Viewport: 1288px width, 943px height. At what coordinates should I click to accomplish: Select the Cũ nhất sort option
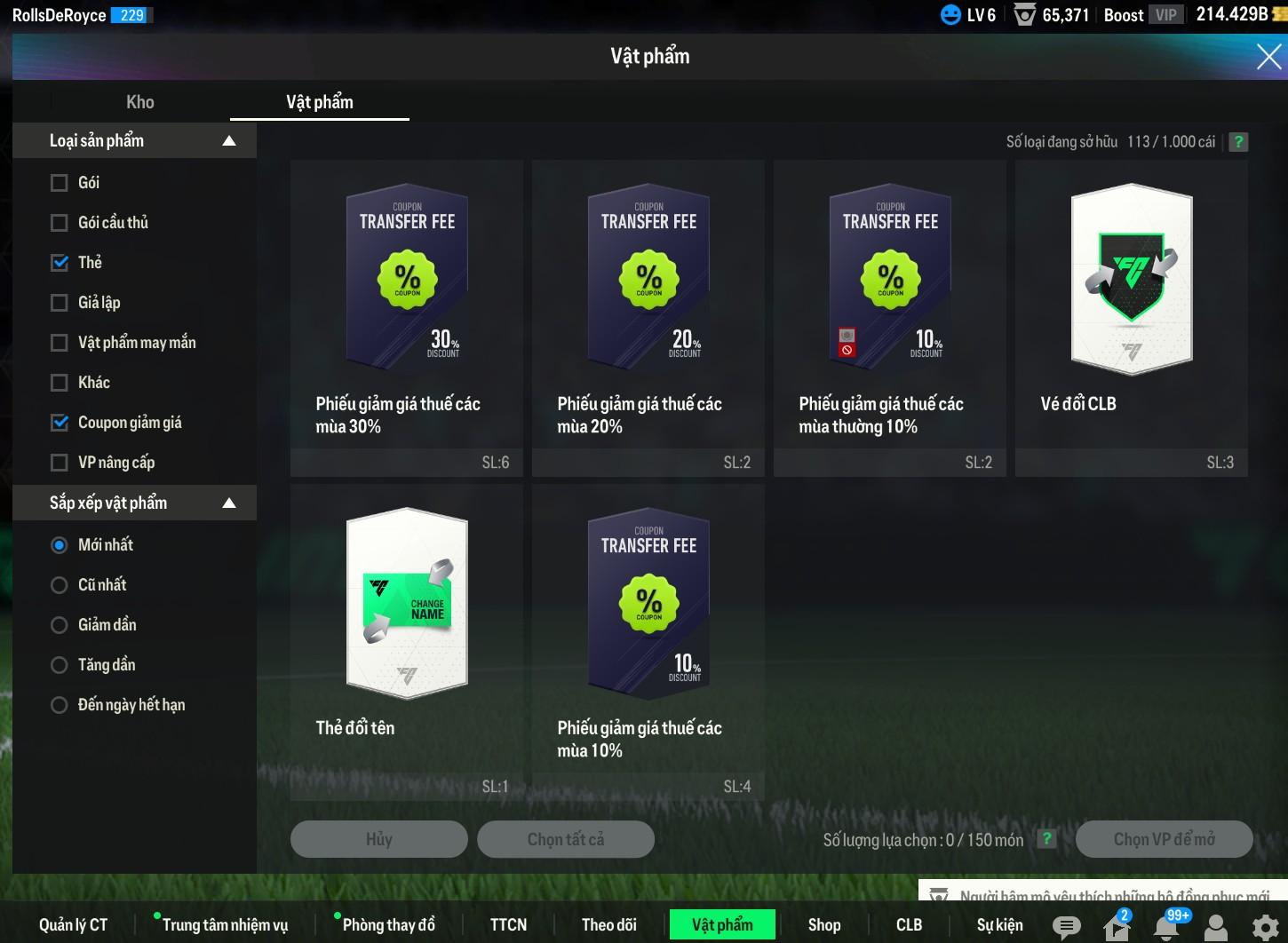pos(60,585)
